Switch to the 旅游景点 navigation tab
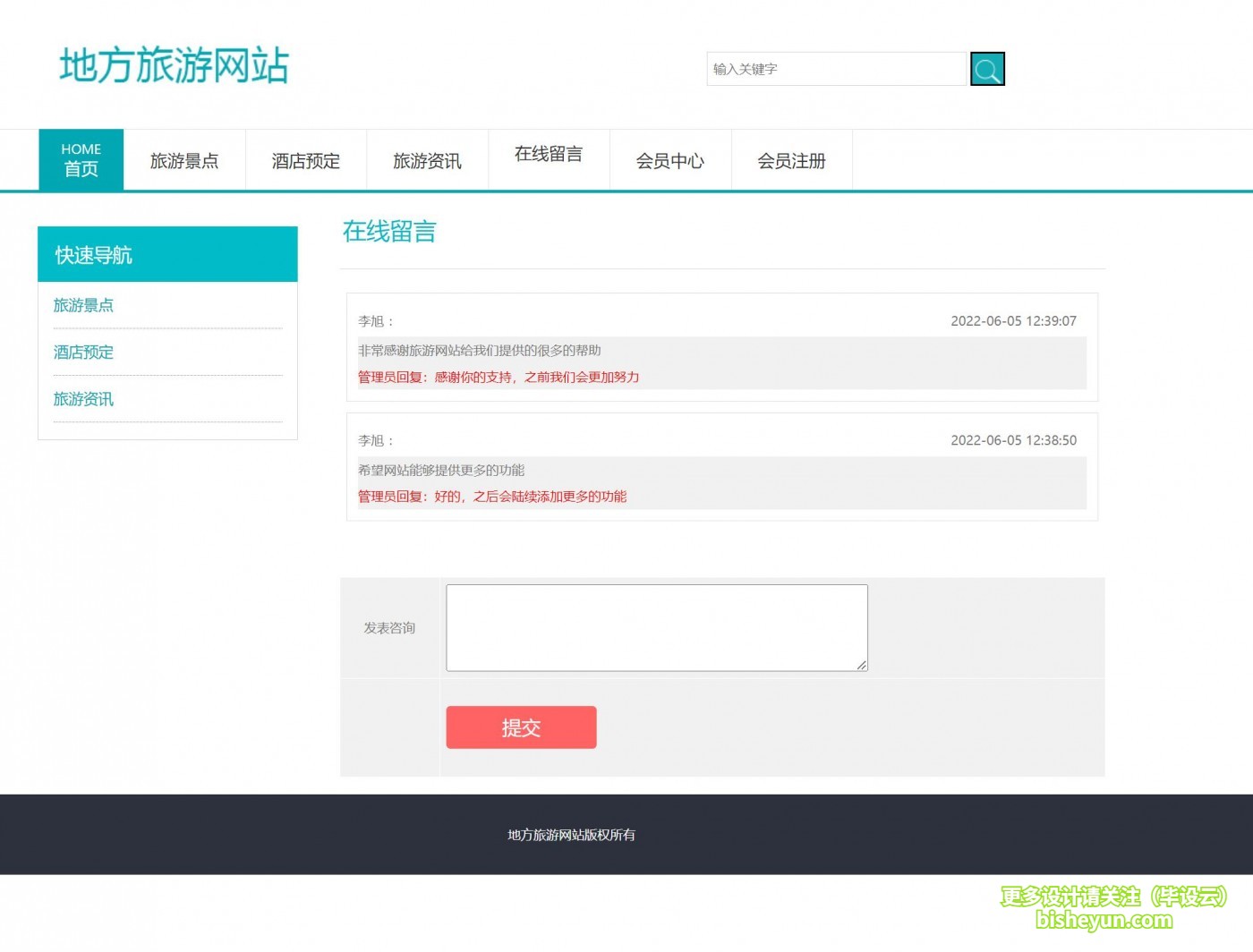The width and height of the screenshot is (1253, 952). click(x=184, y=160)
